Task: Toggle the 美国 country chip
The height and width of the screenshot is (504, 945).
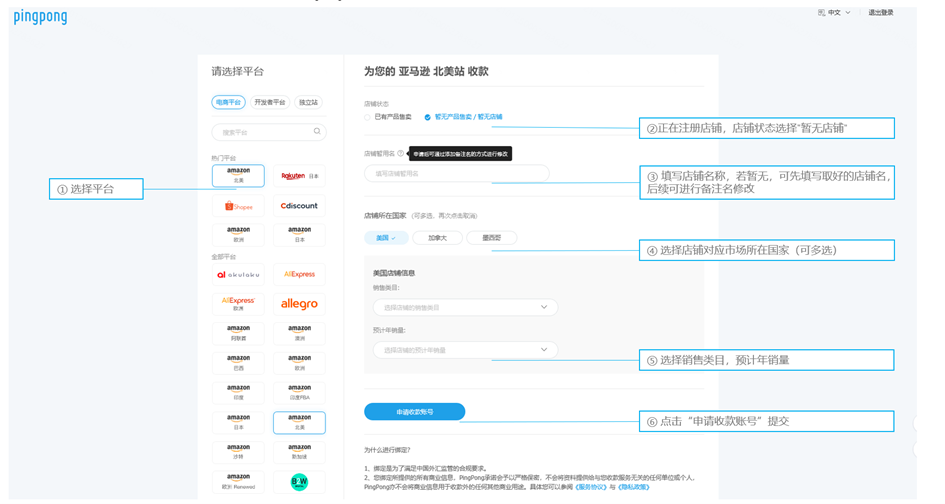Action: (386, 238)
